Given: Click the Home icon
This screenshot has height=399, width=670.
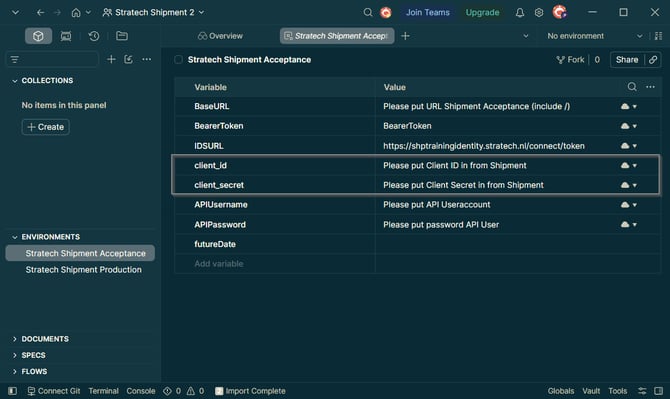Looking at the screenshot, I should (76, 12).
